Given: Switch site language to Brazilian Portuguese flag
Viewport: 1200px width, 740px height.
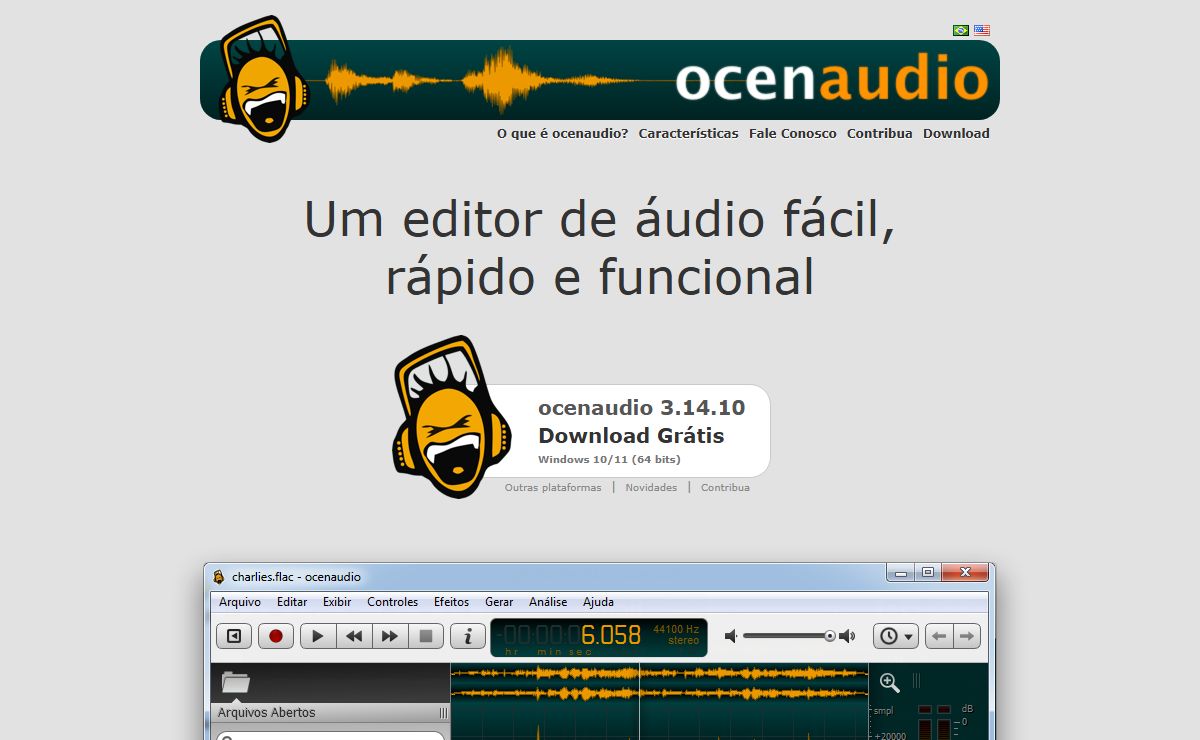Looking at the screenshot, I should [x=961, y=30].
